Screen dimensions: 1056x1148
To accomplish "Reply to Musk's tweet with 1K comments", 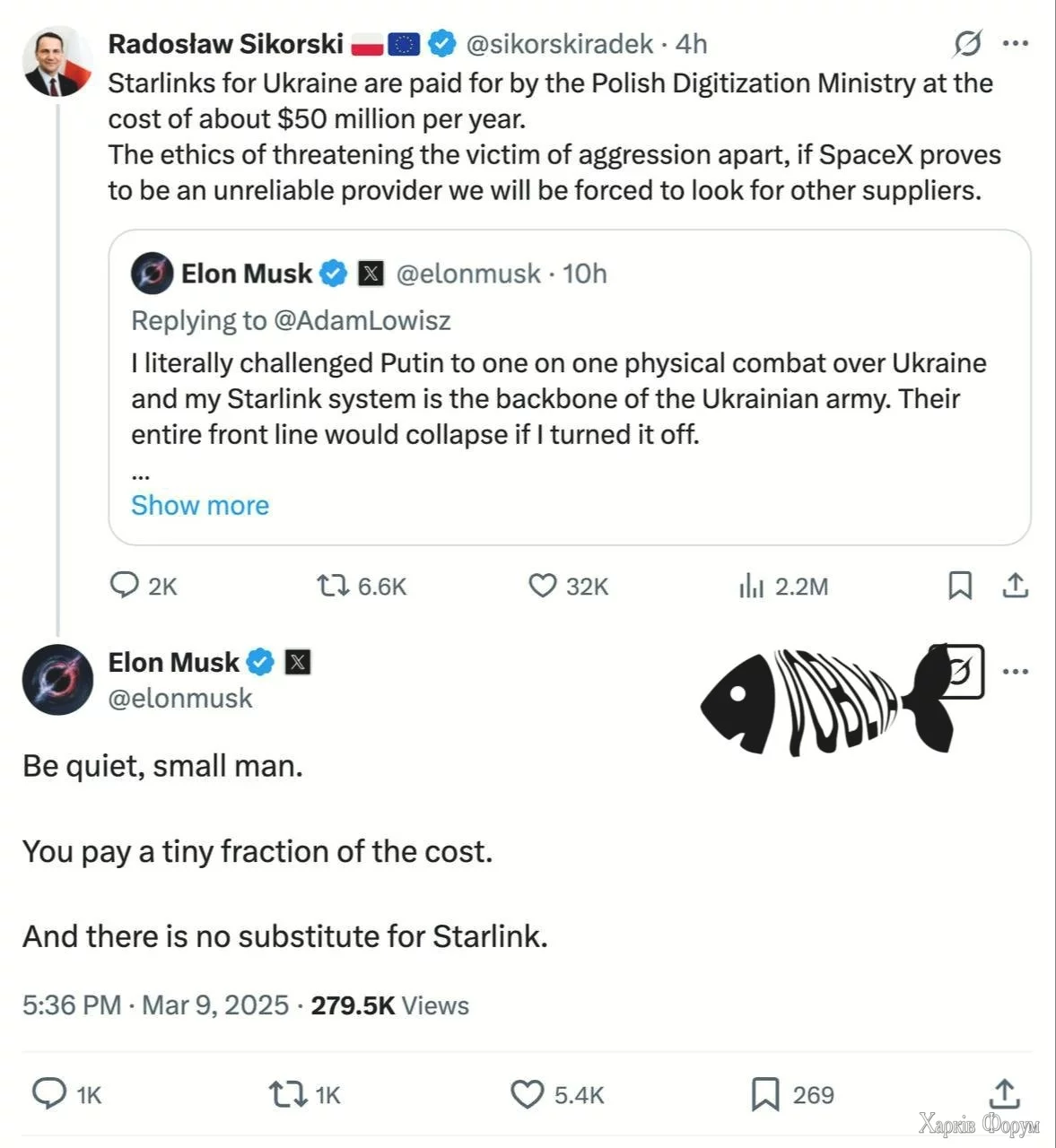I will (49, 1094).
